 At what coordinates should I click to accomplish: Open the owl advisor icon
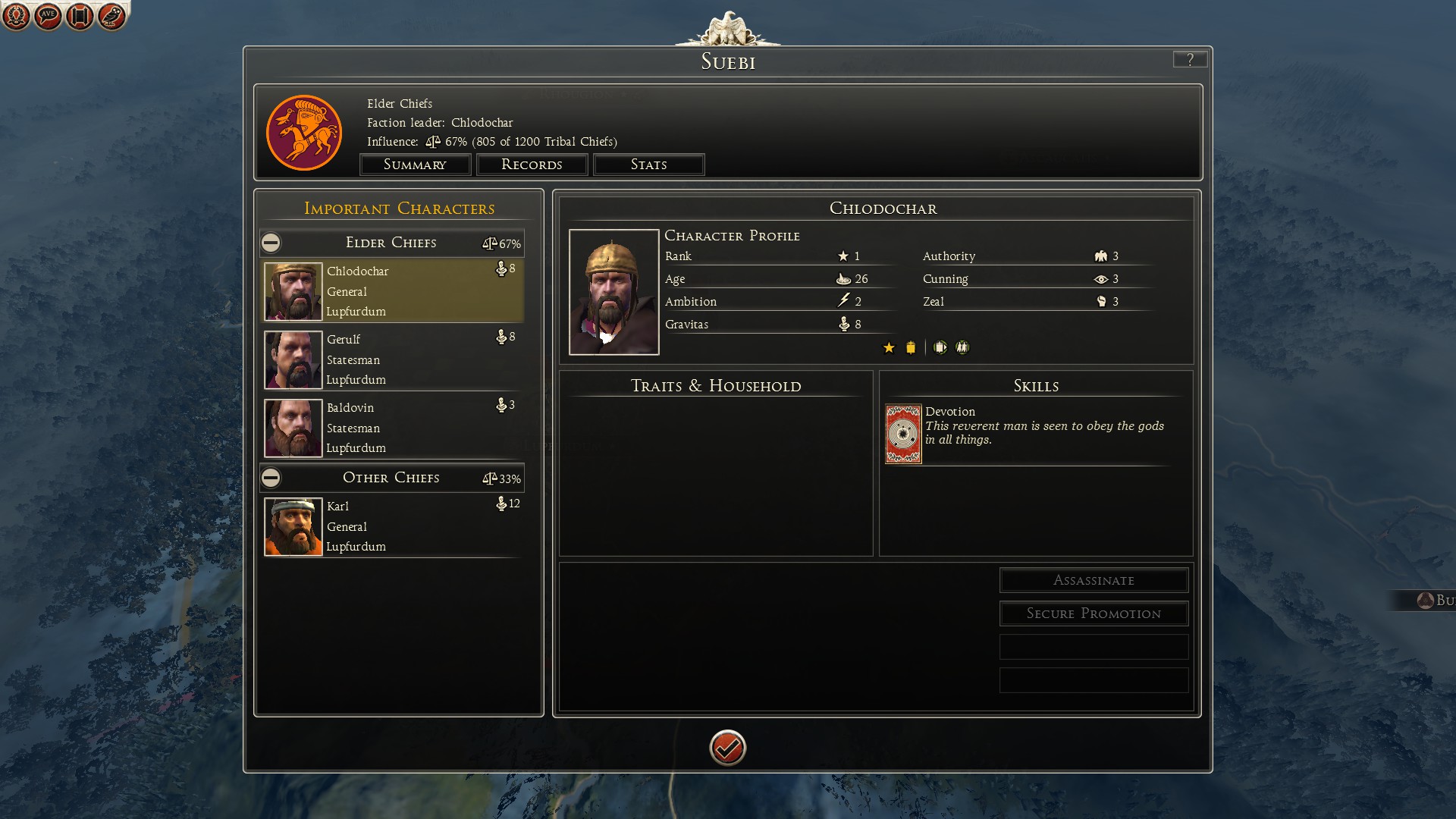[111, 16]
